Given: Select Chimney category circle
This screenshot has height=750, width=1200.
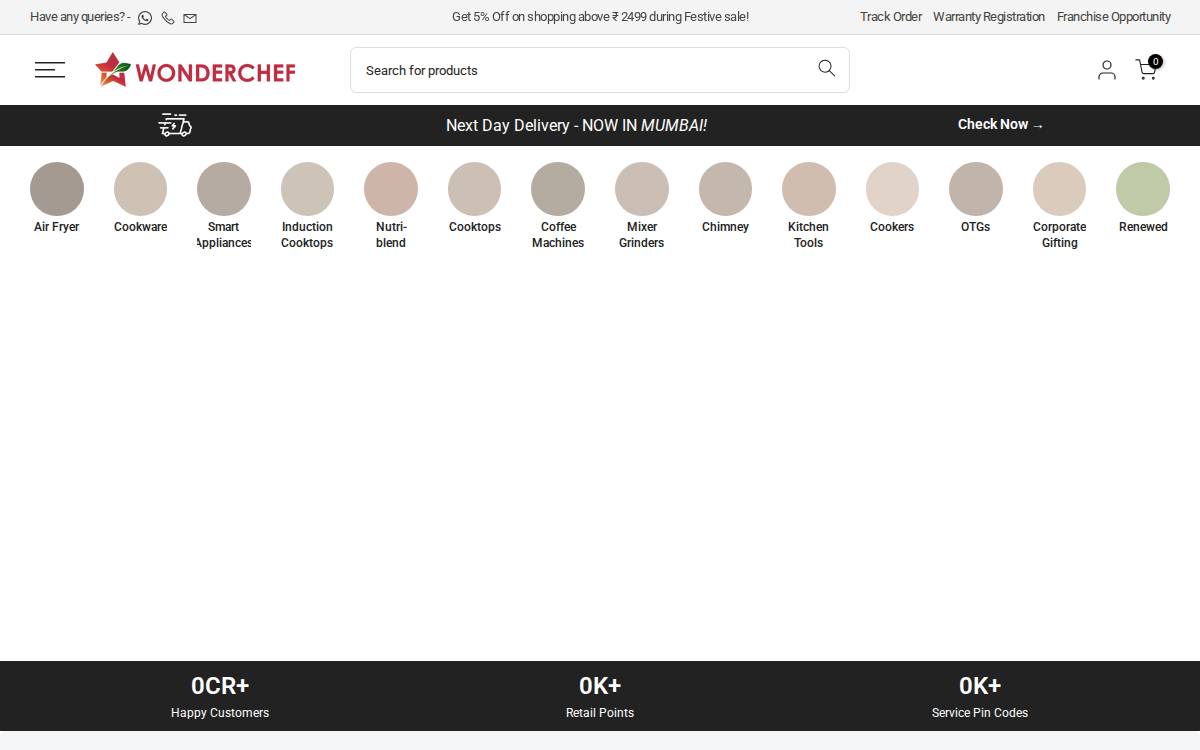Looking at the screenshot, I should tap(726, 189).
